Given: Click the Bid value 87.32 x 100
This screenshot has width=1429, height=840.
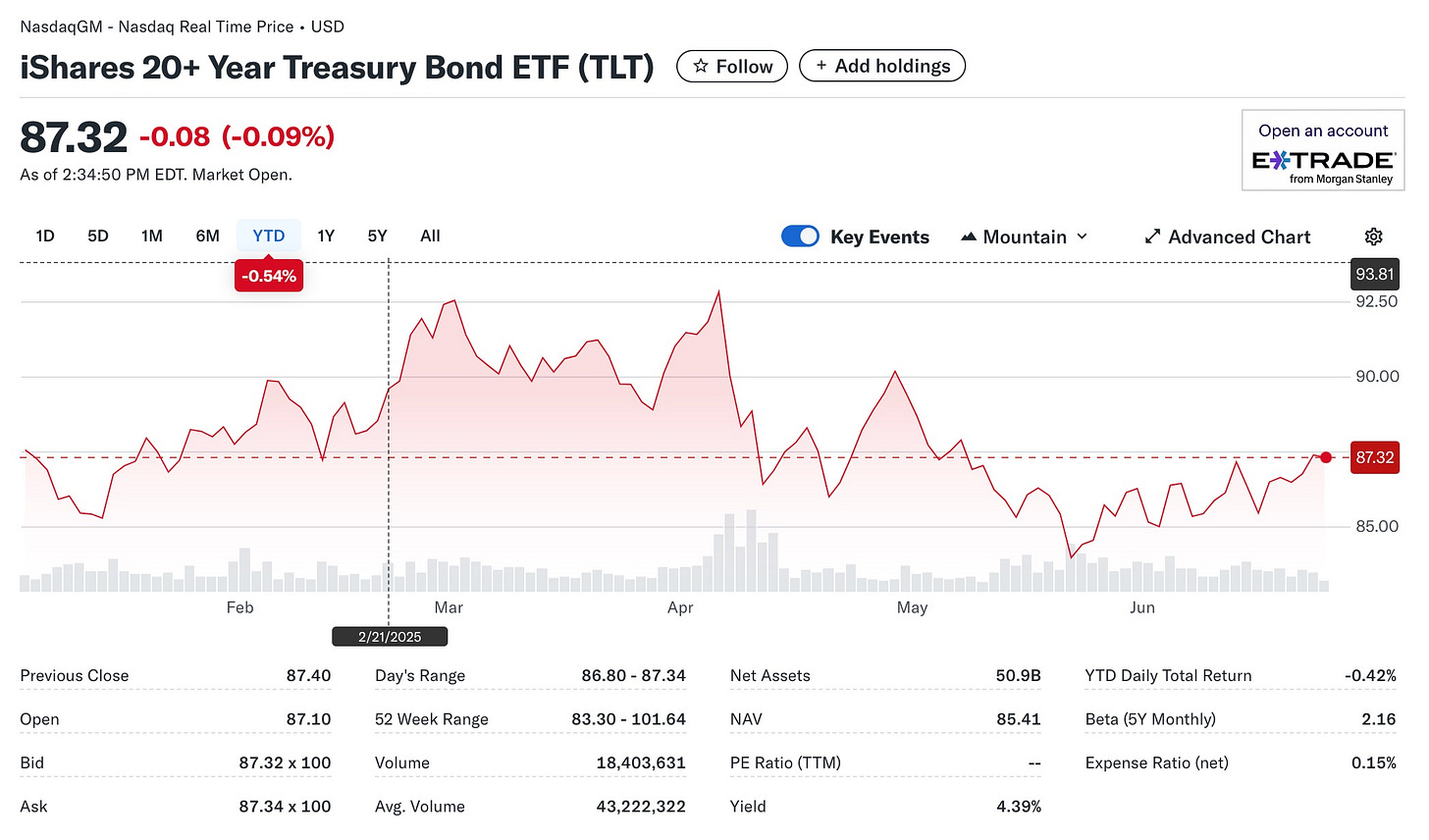Looking at the screenshot, I should 285,762.
